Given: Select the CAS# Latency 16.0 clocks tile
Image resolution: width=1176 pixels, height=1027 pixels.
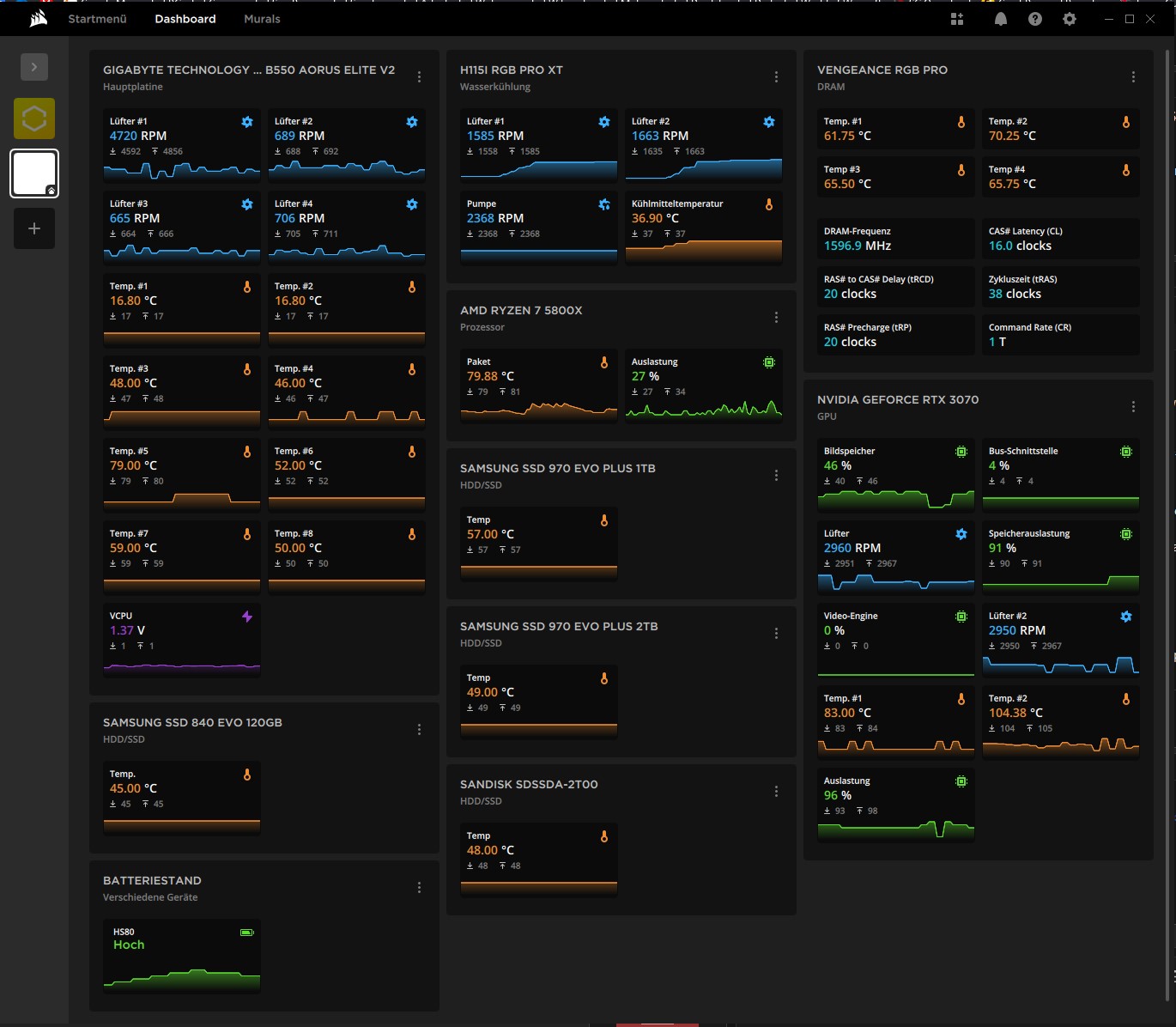Looking at the screenshot, I should click(1061, 239).
